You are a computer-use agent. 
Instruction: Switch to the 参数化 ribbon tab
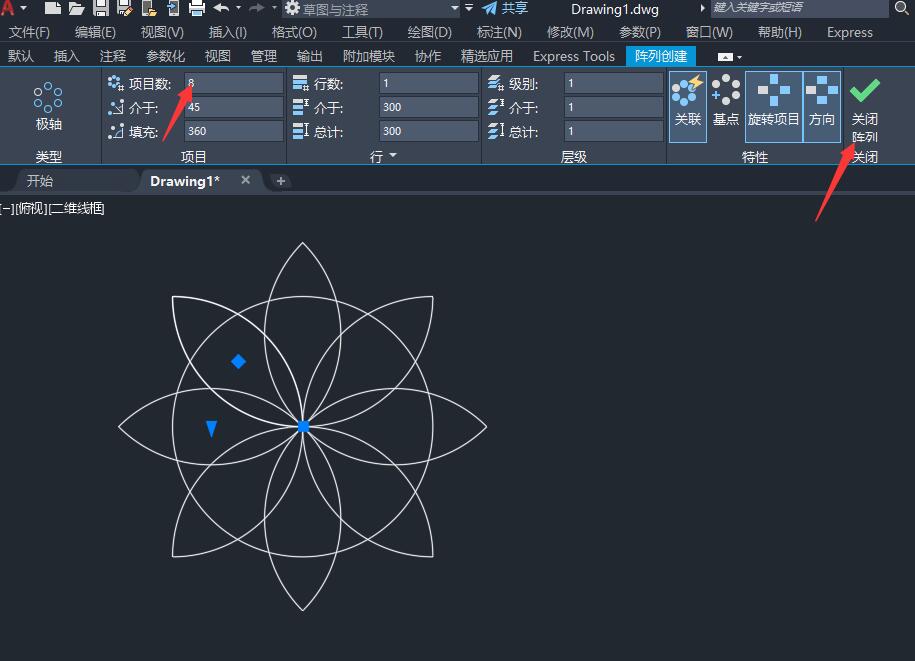165,56
